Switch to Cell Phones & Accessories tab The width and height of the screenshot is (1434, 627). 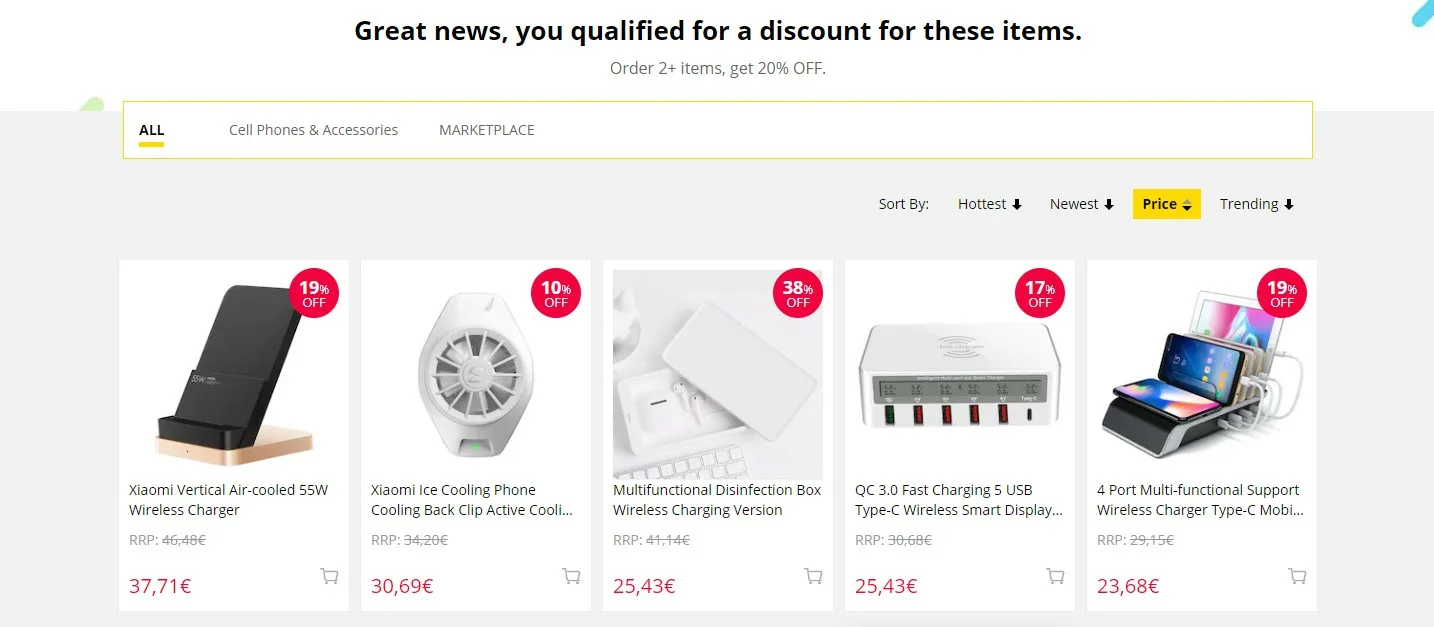click(313, 130)
